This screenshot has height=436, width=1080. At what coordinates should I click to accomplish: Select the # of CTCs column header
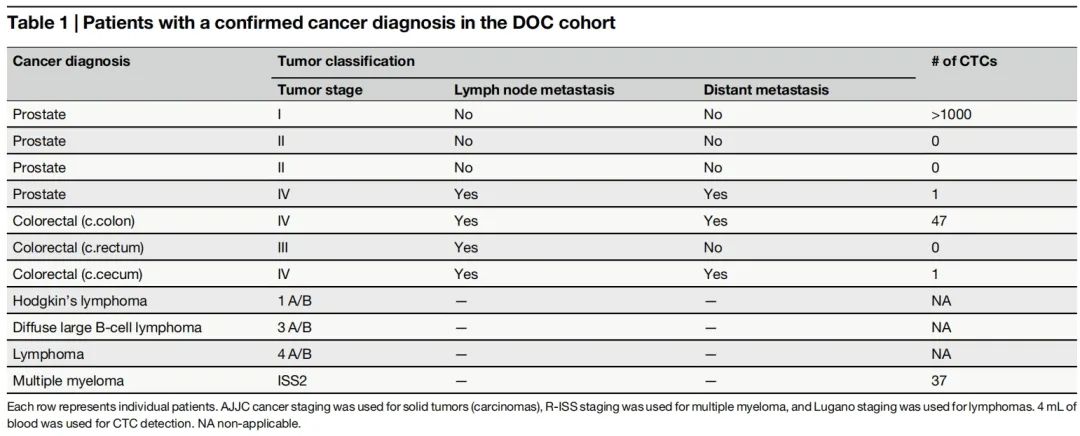(963, 61)
